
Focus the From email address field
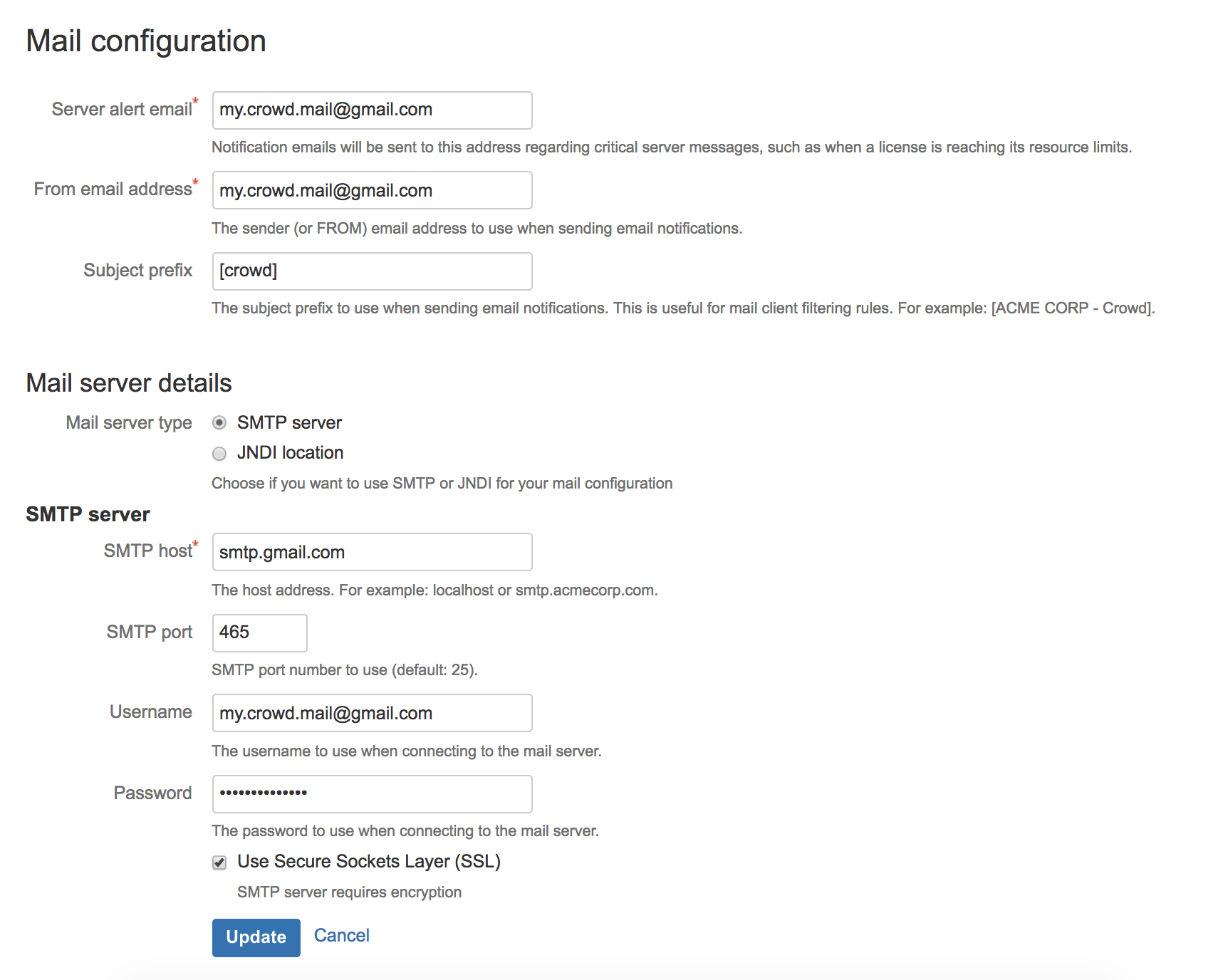(372, 190)
